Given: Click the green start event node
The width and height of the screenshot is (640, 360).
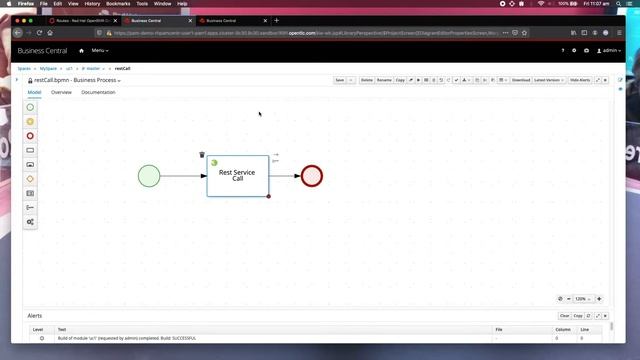Looking at the screenshot, I should pyautogui.click(x=149, y=176).
